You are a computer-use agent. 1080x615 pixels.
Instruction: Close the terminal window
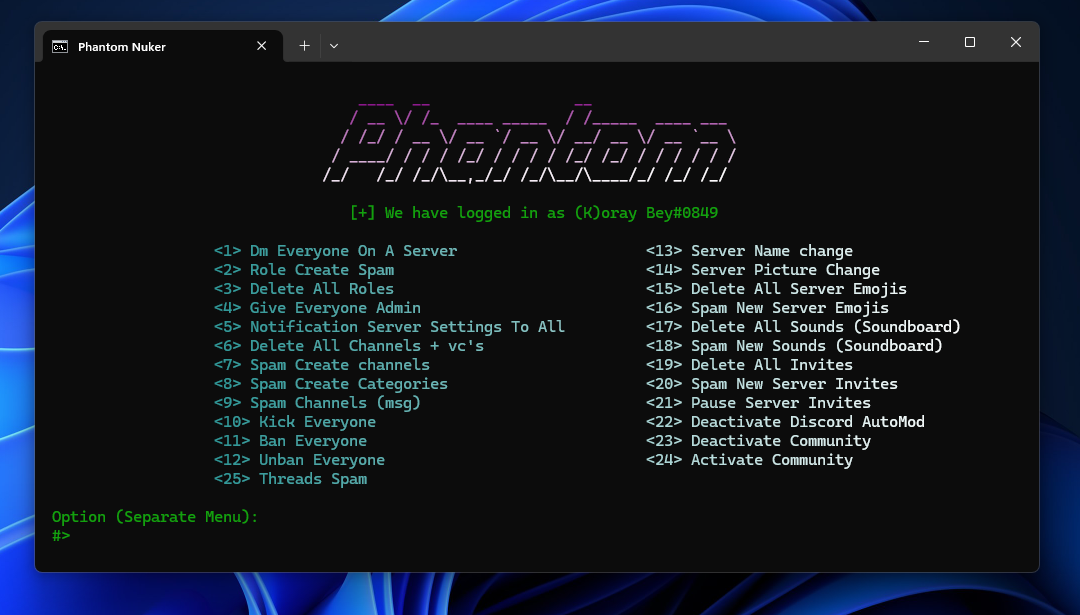[x=1016, y=42]
